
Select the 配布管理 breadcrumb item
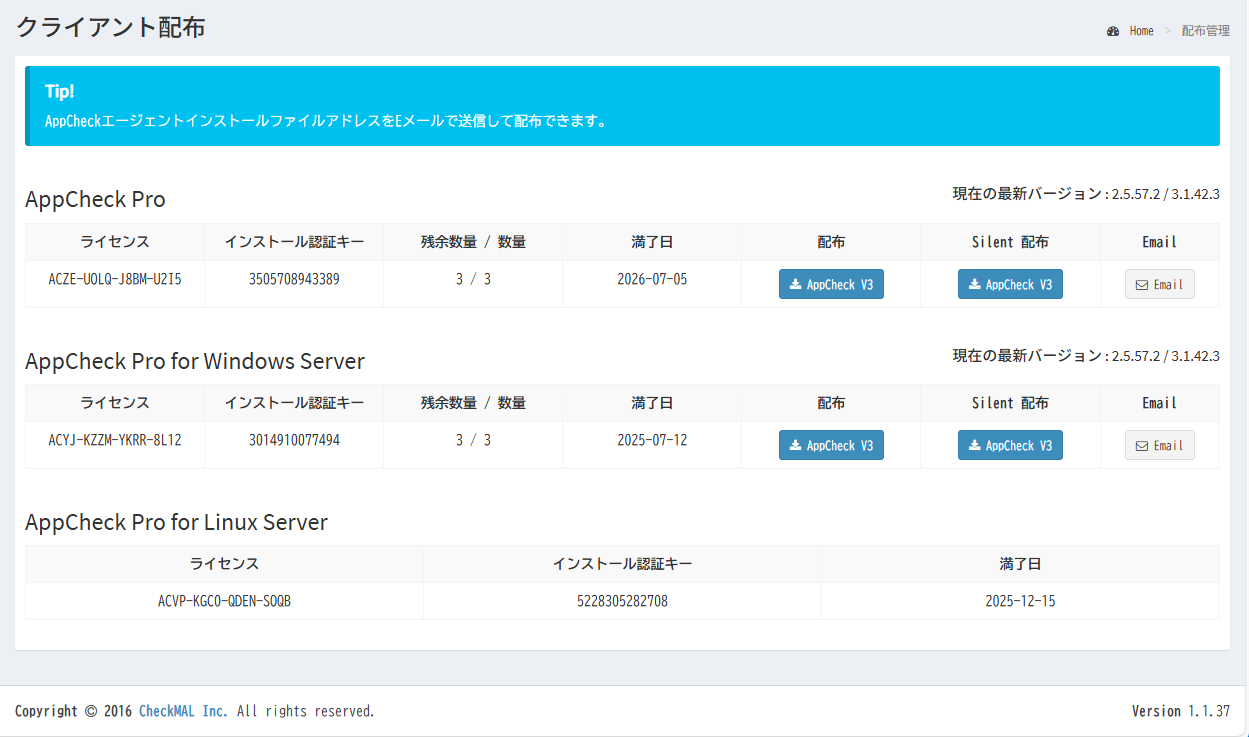coord(1205,31)
